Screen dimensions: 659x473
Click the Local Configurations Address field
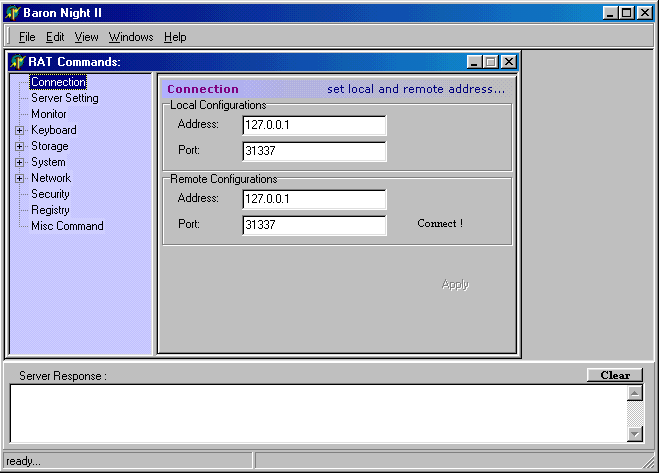pyautogui.click(x=314, y=125)
